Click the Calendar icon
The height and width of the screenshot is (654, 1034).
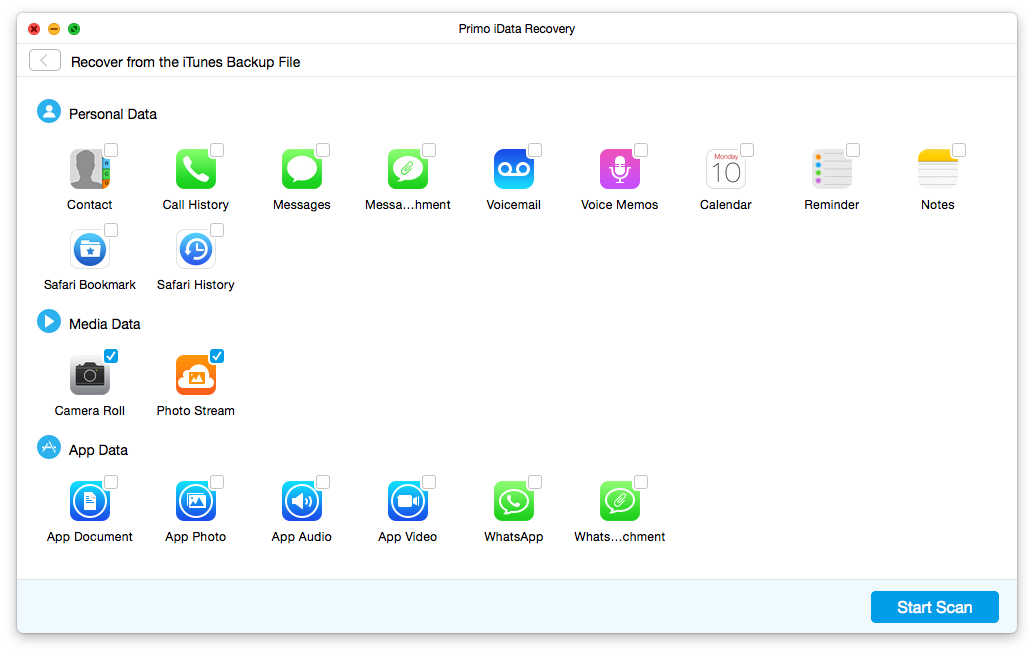click(x=726, y=169)
